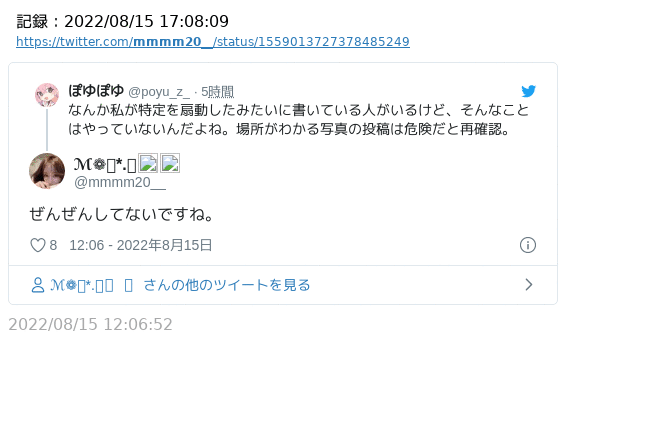Viewport: 660px width, 423px height.
Task: Like the tweet with heart icon
Action: 37,245
